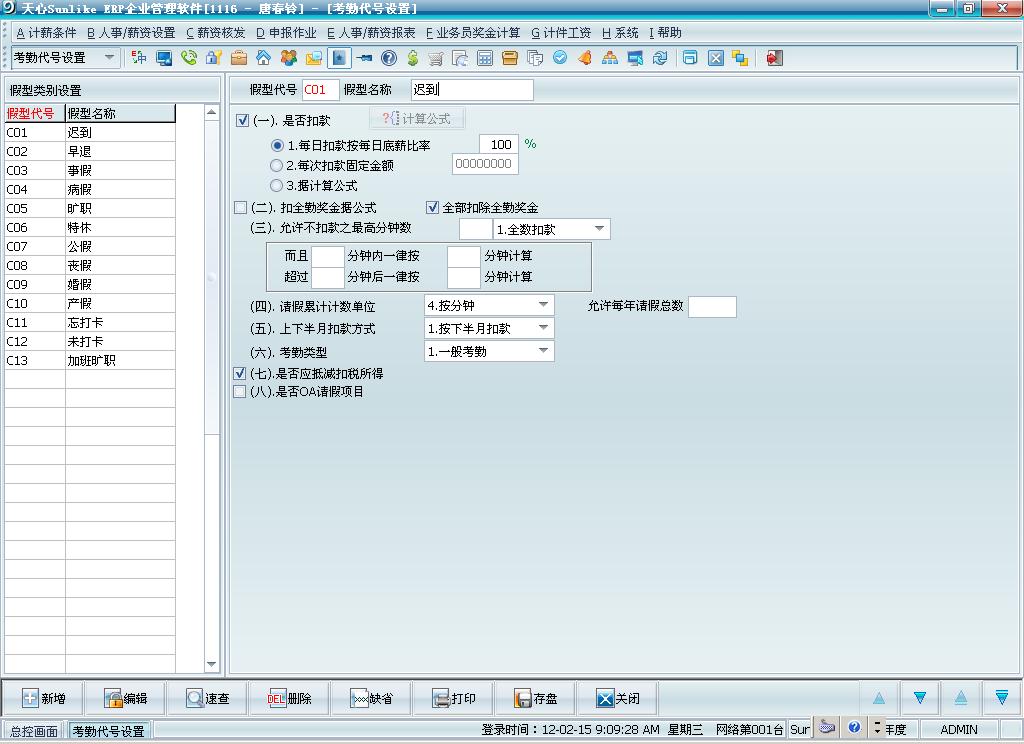Select radio option 2.每次扣款固定金额
Screen dimensions: 1024x744
277,165
